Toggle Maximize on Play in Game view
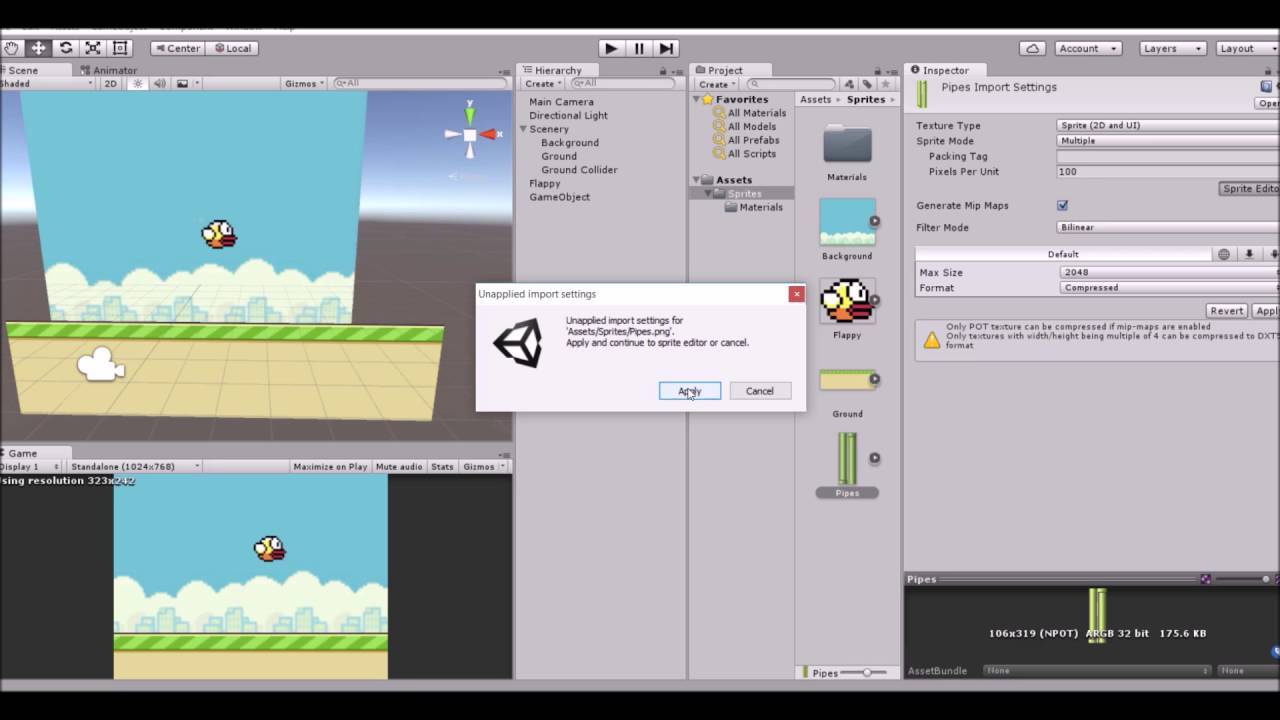This screenshot has width=1280, height=720. (x=330, y=467)
